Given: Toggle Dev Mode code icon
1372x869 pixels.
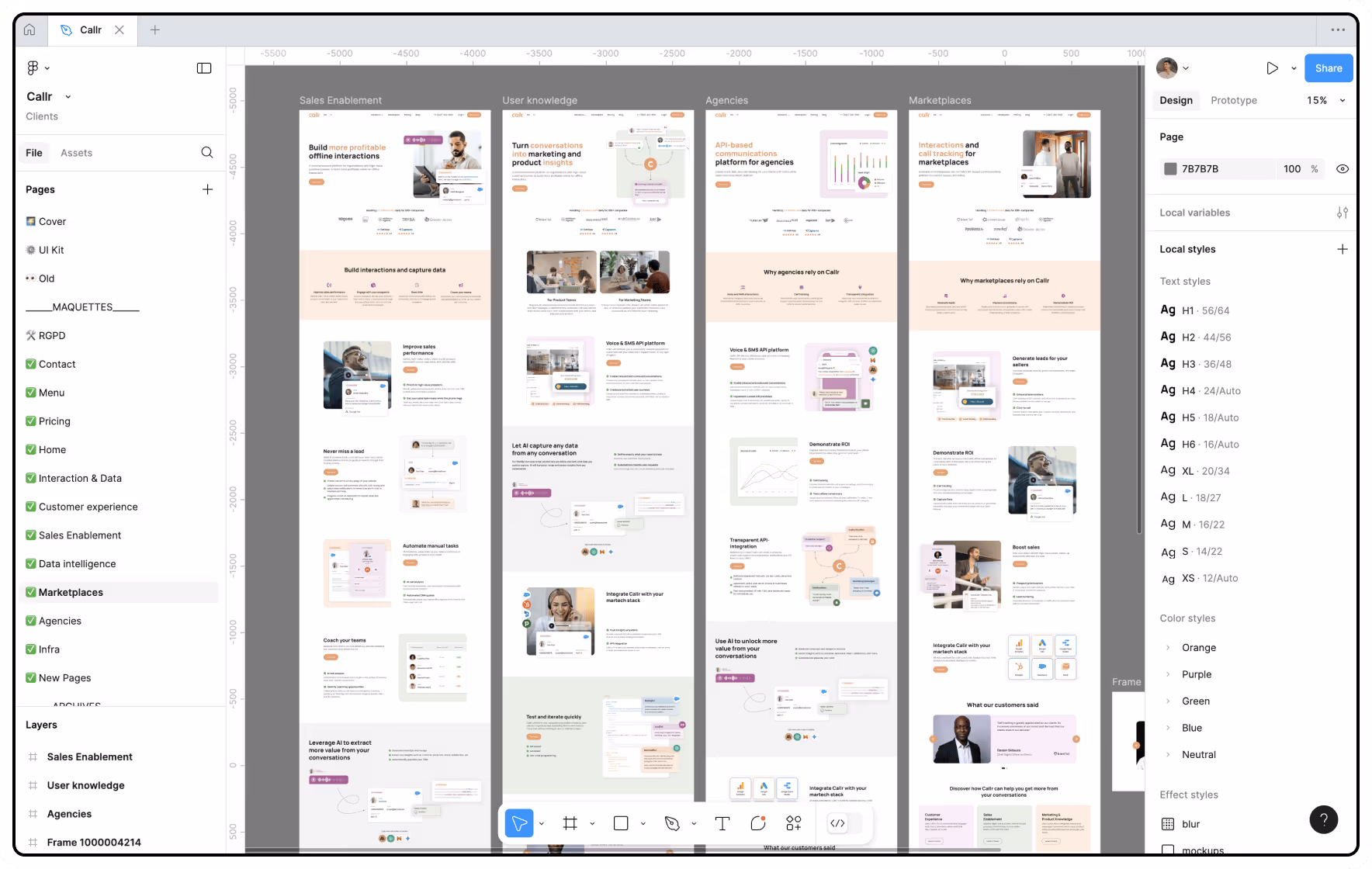Looking at the screenshot, I should [838, 823].
